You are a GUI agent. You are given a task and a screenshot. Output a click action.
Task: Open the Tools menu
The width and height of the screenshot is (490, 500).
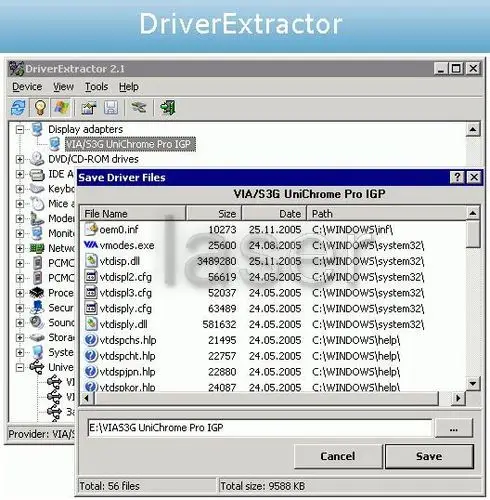pos(96,87)
